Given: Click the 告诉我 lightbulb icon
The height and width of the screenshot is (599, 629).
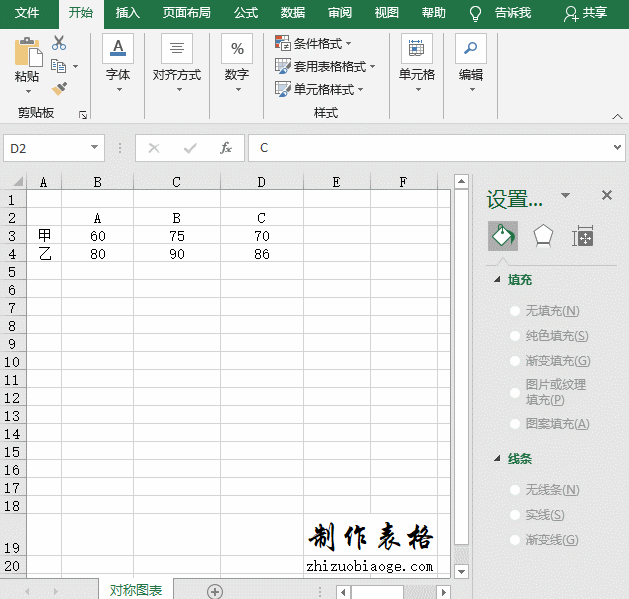Looking at the screenshot, I should point(475,14).
